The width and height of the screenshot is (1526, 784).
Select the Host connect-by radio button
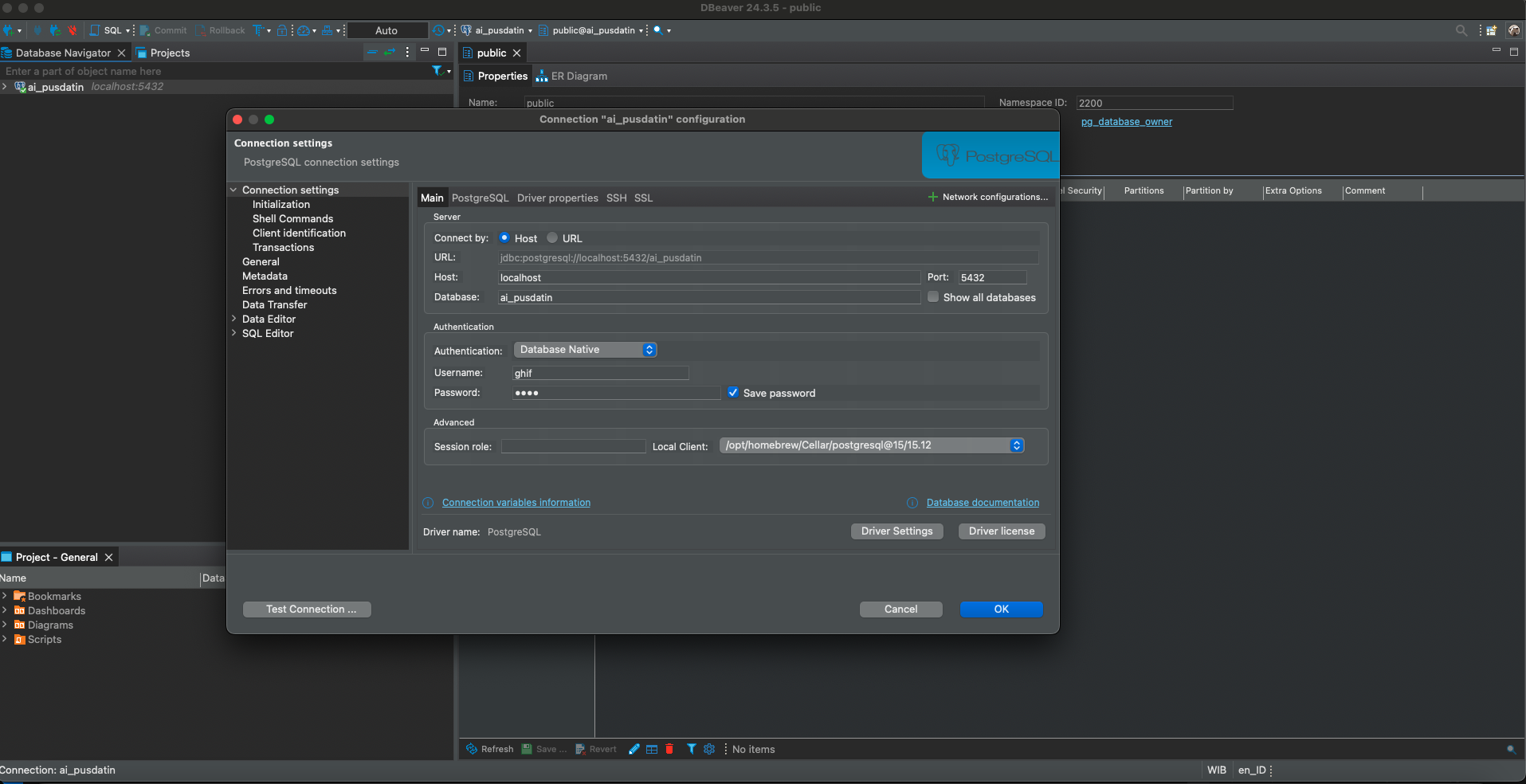pyautogui.click(x=504, y=237)
